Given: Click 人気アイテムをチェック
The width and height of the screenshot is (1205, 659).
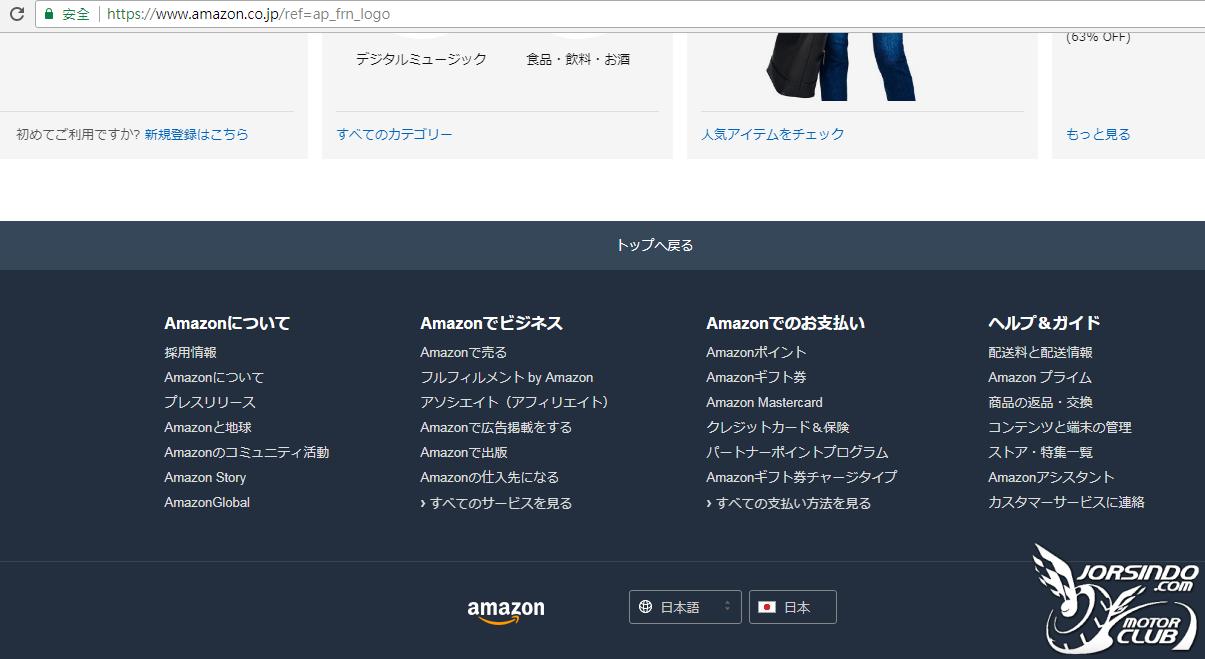Looking at the screenshot, I should [x=771, y=133].
